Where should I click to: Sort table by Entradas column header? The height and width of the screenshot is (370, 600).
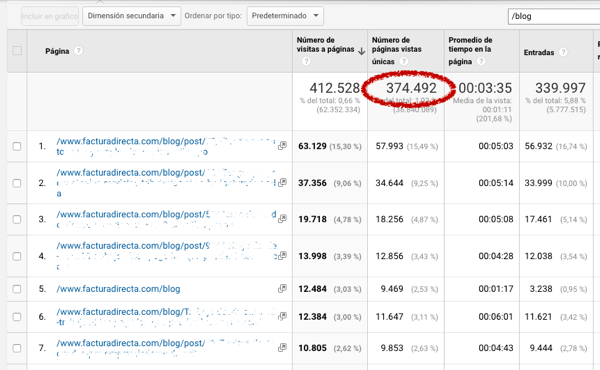539,52
